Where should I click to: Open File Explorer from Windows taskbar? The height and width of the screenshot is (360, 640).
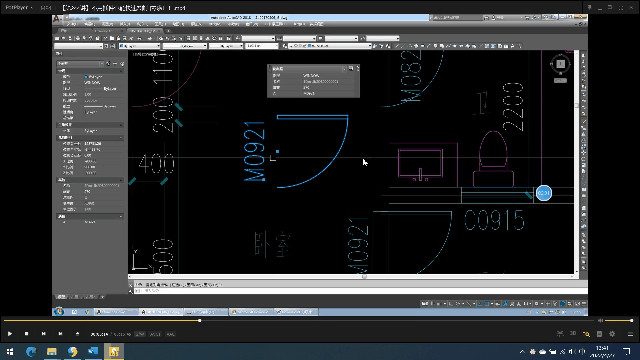(52, 351)
